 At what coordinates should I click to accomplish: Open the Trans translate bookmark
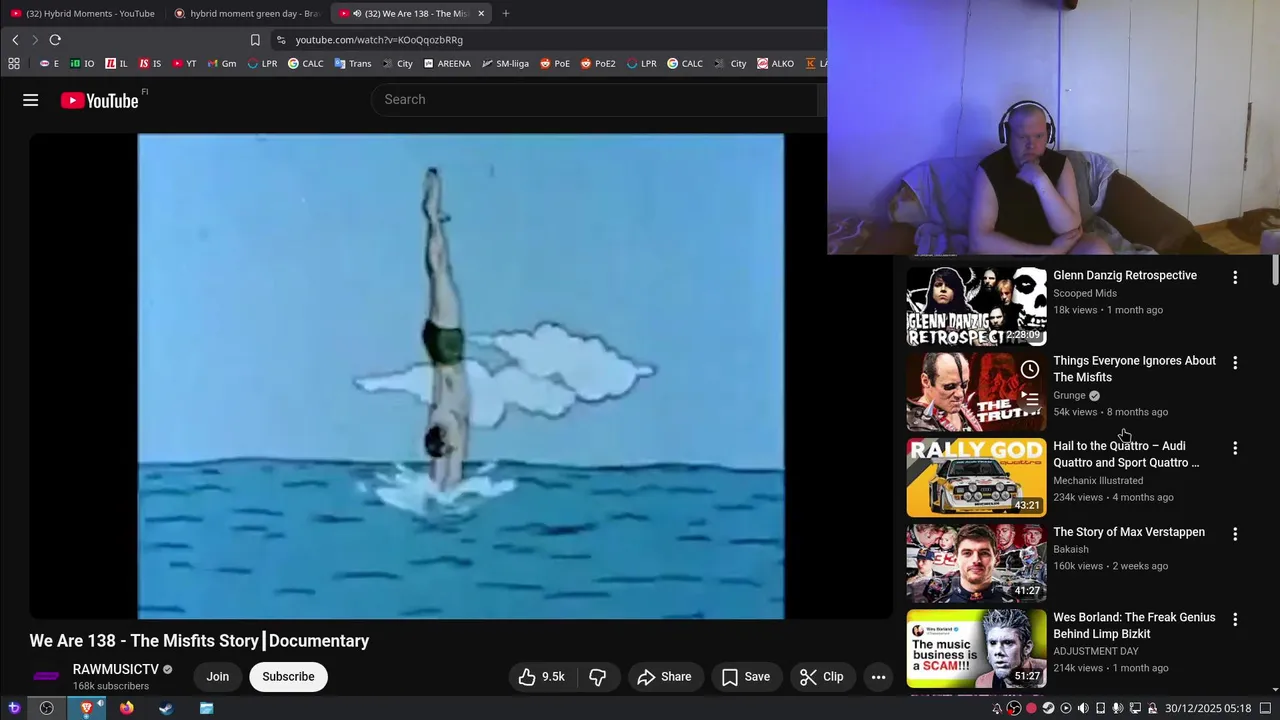(x=353, y=63)
